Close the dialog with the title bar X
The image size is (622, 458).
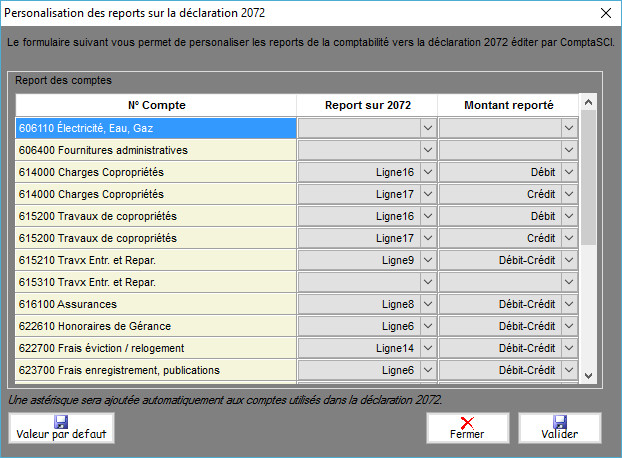coord(604,13)
